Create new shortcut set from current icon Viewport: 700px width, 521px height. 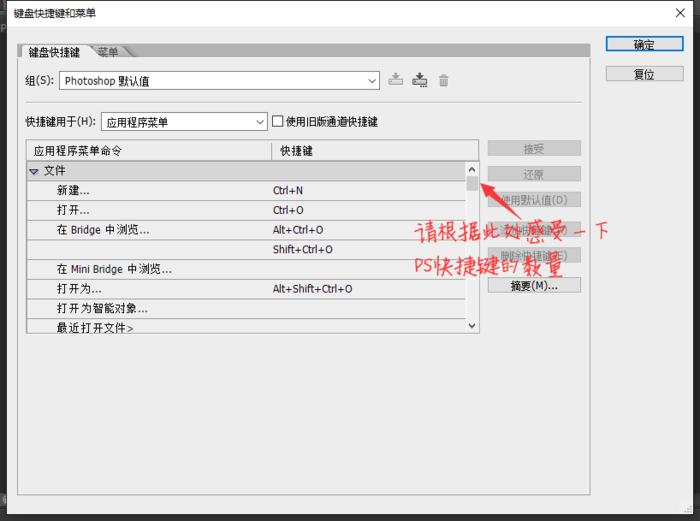420,80
